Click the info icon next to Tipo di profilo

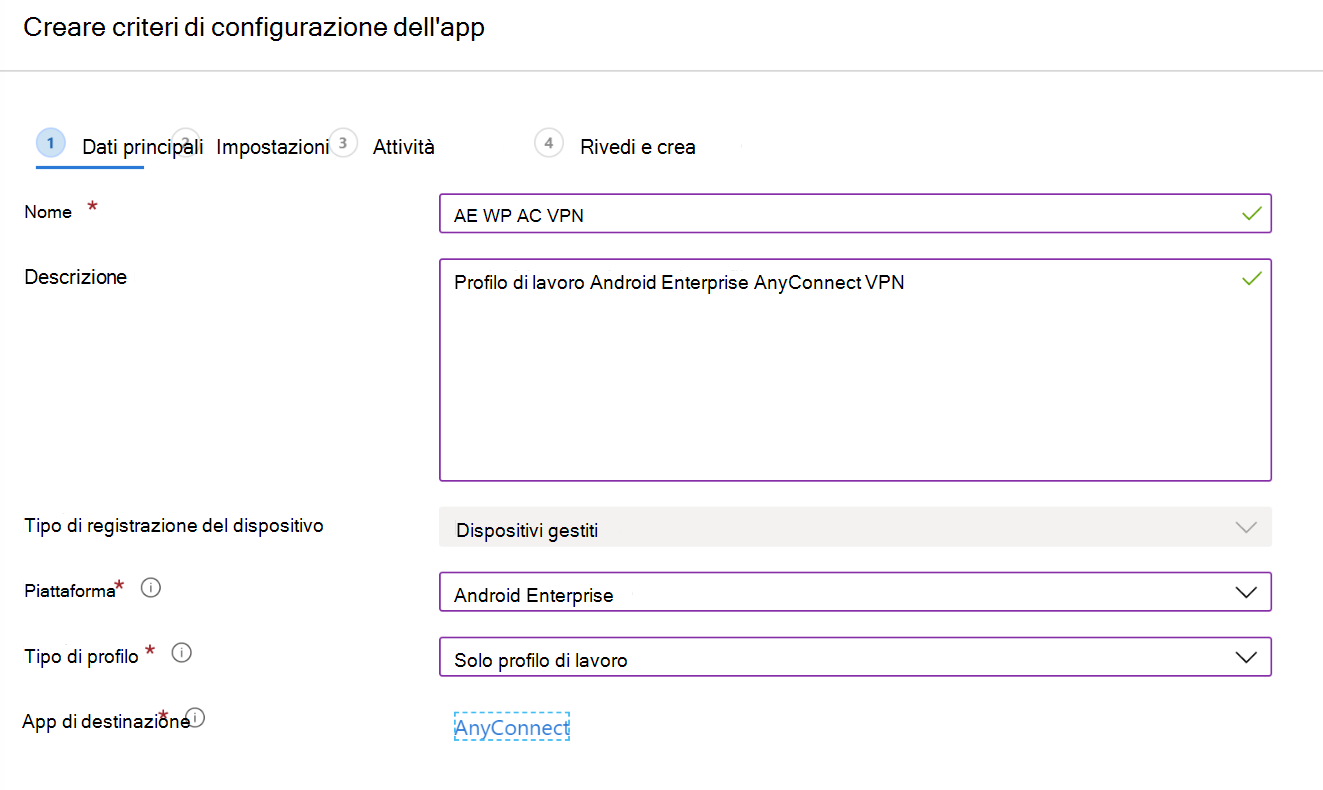click(181, 653)
